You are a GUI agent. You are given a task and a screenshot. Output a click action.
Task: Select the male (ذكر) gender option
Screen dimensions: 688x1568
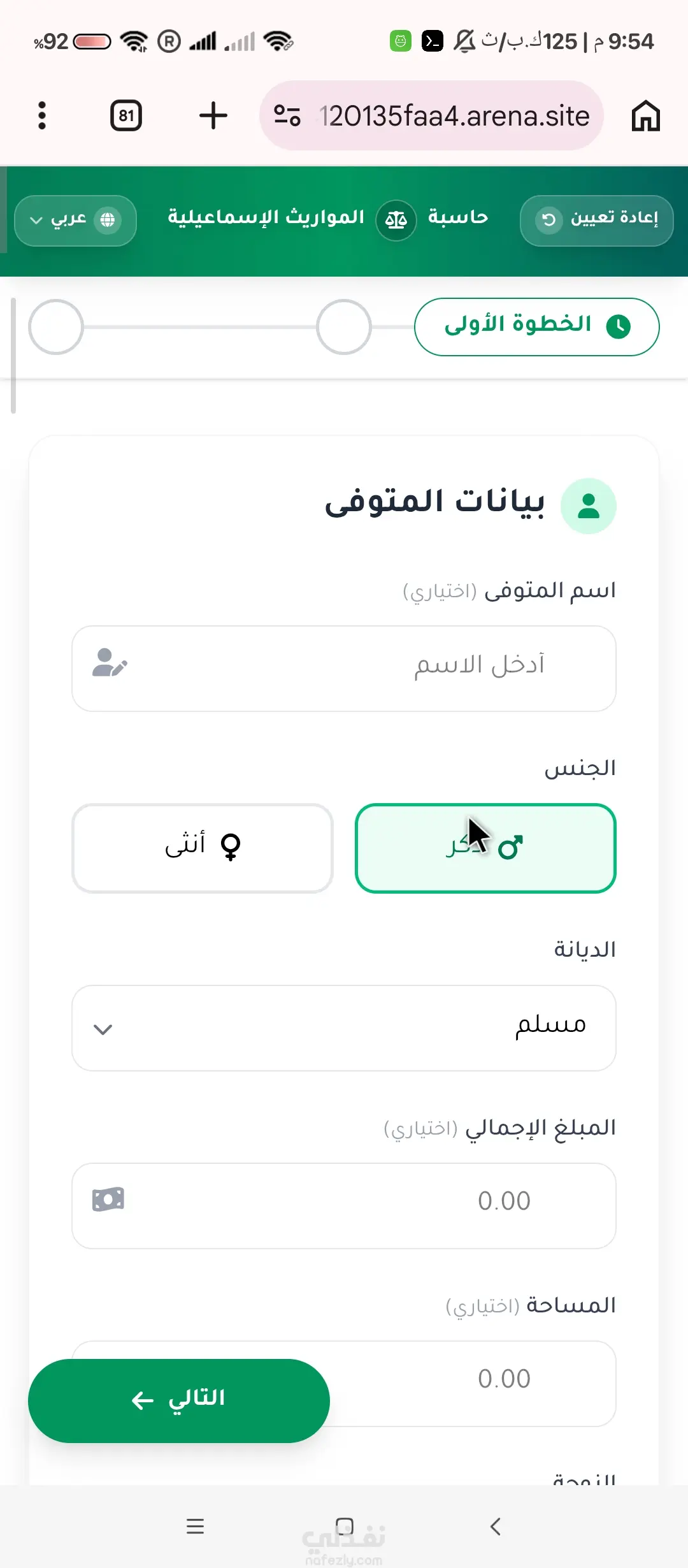(x=485, y=848)
